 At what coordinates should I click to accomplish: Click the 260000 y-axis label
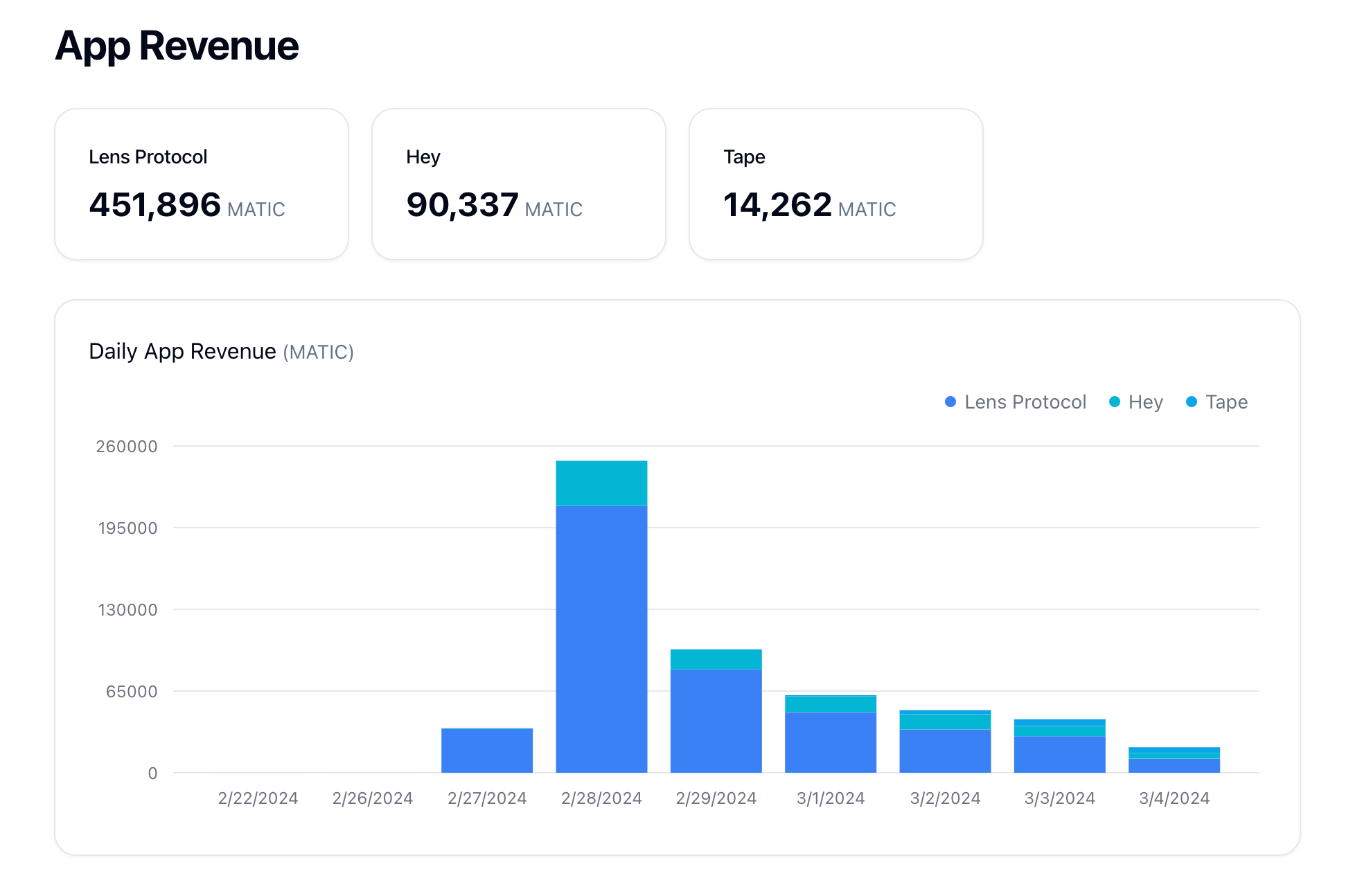pos(127,447)
